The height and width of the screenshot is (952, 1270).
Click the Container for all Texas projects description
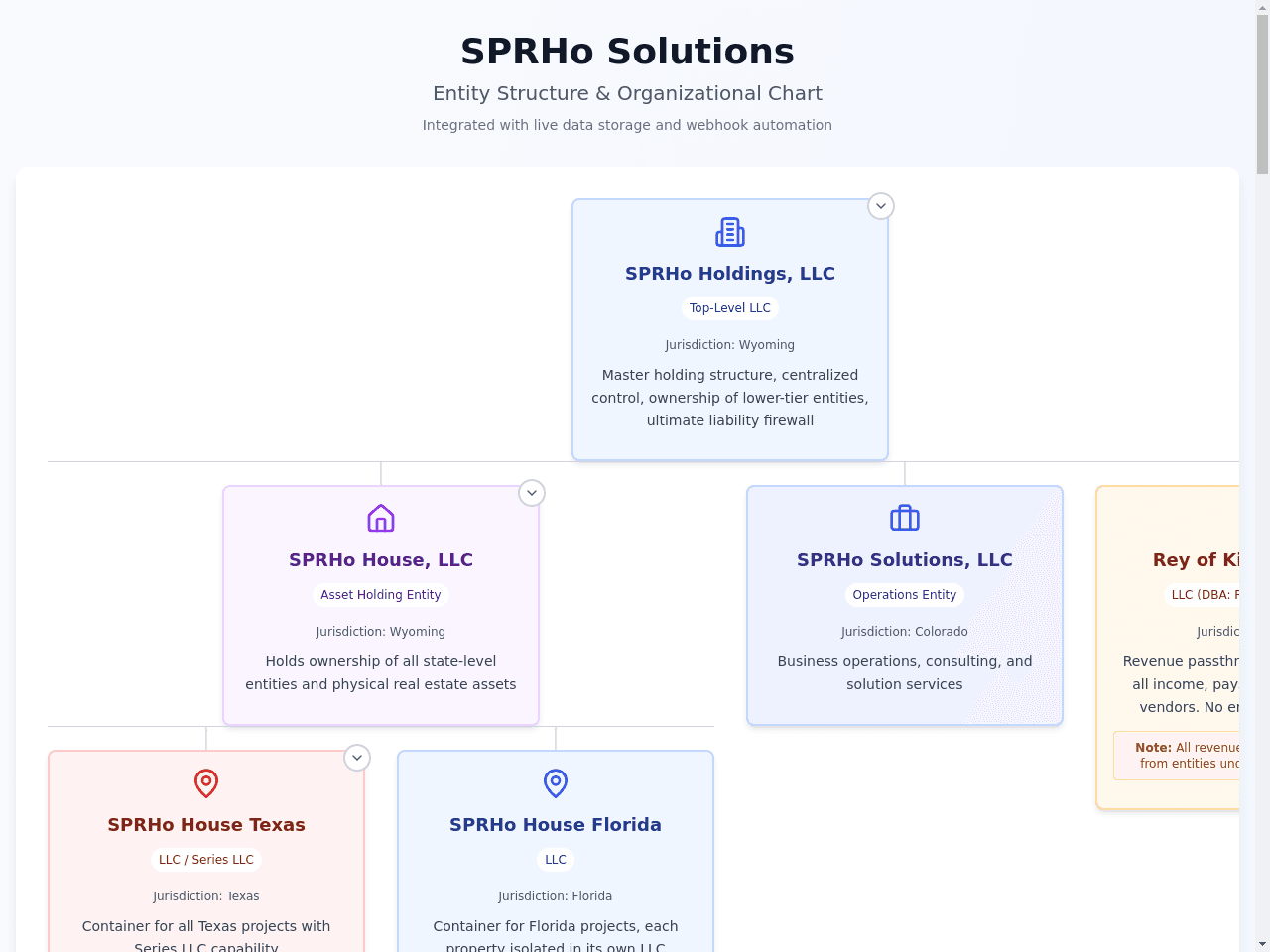[x=206, y=936]
